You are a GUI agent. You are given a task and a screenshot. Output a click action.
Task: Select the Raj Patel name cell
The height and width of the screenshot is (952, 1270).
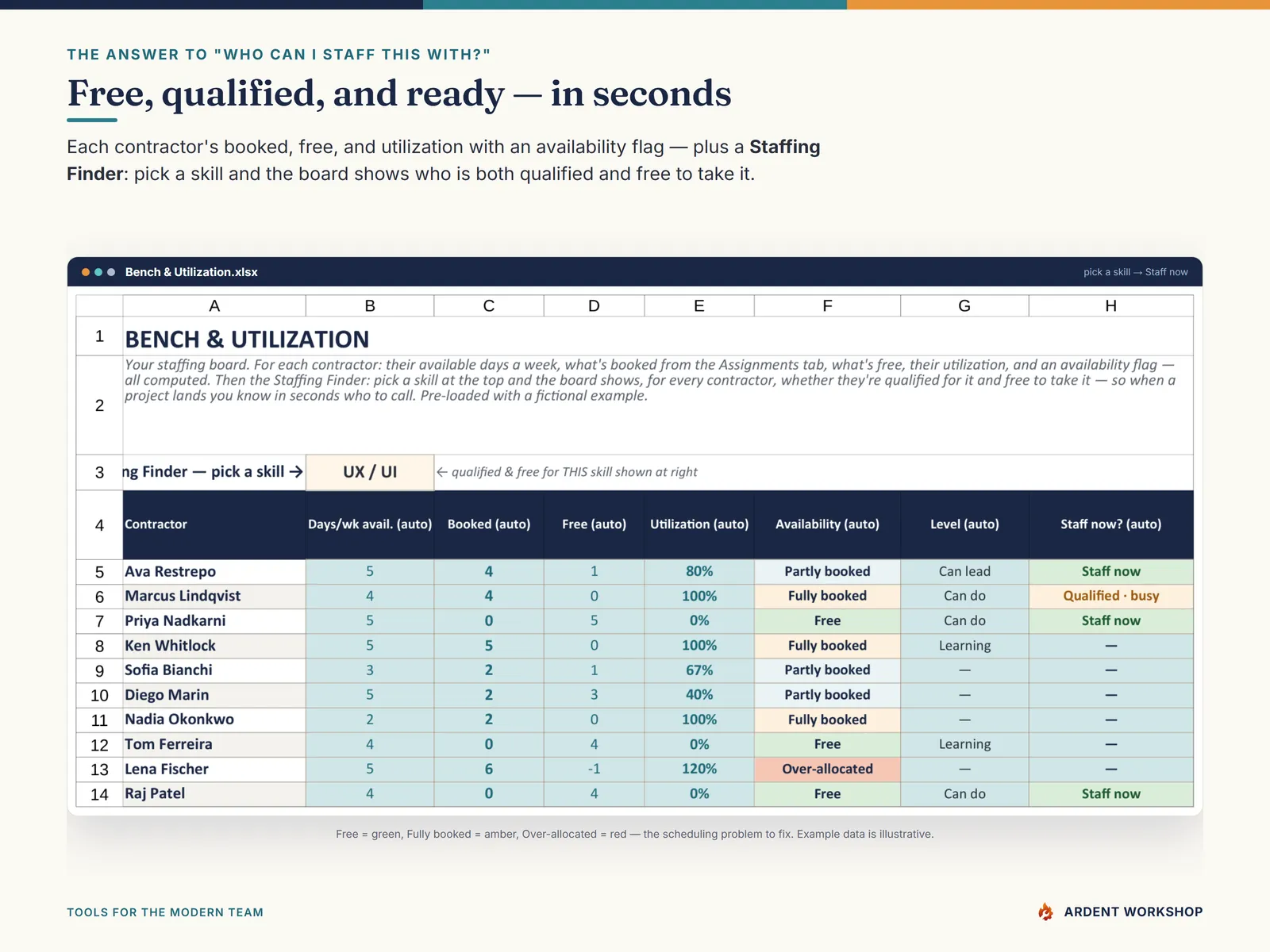click(x=214, y=794)
